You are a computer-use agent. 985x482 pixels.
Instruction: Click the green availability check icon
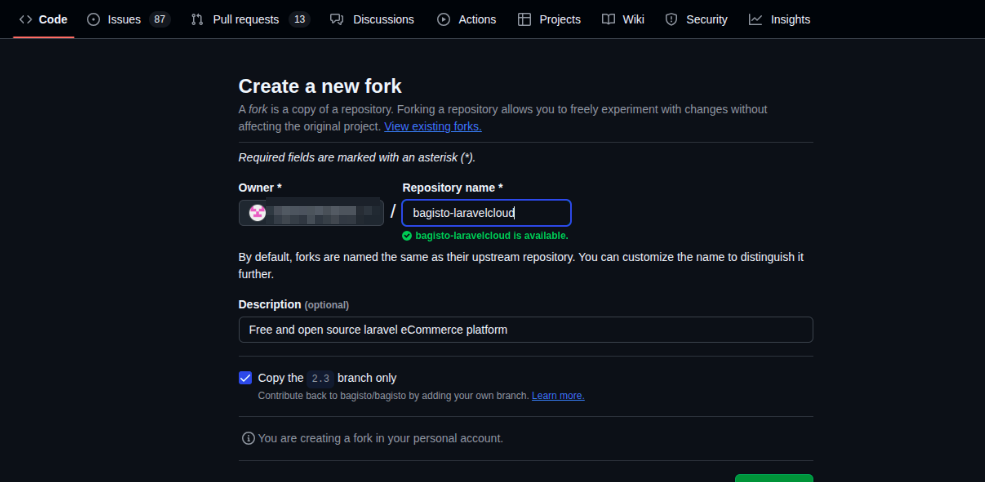(x=407, y=236)
